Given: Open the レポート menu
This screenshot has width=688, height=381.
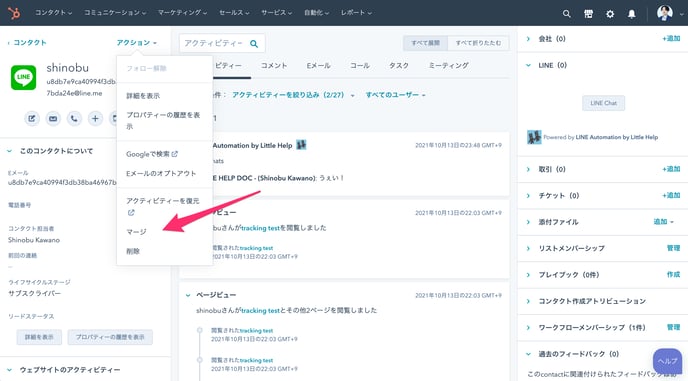Looking at the screenshot, I should tap(356, 13).
